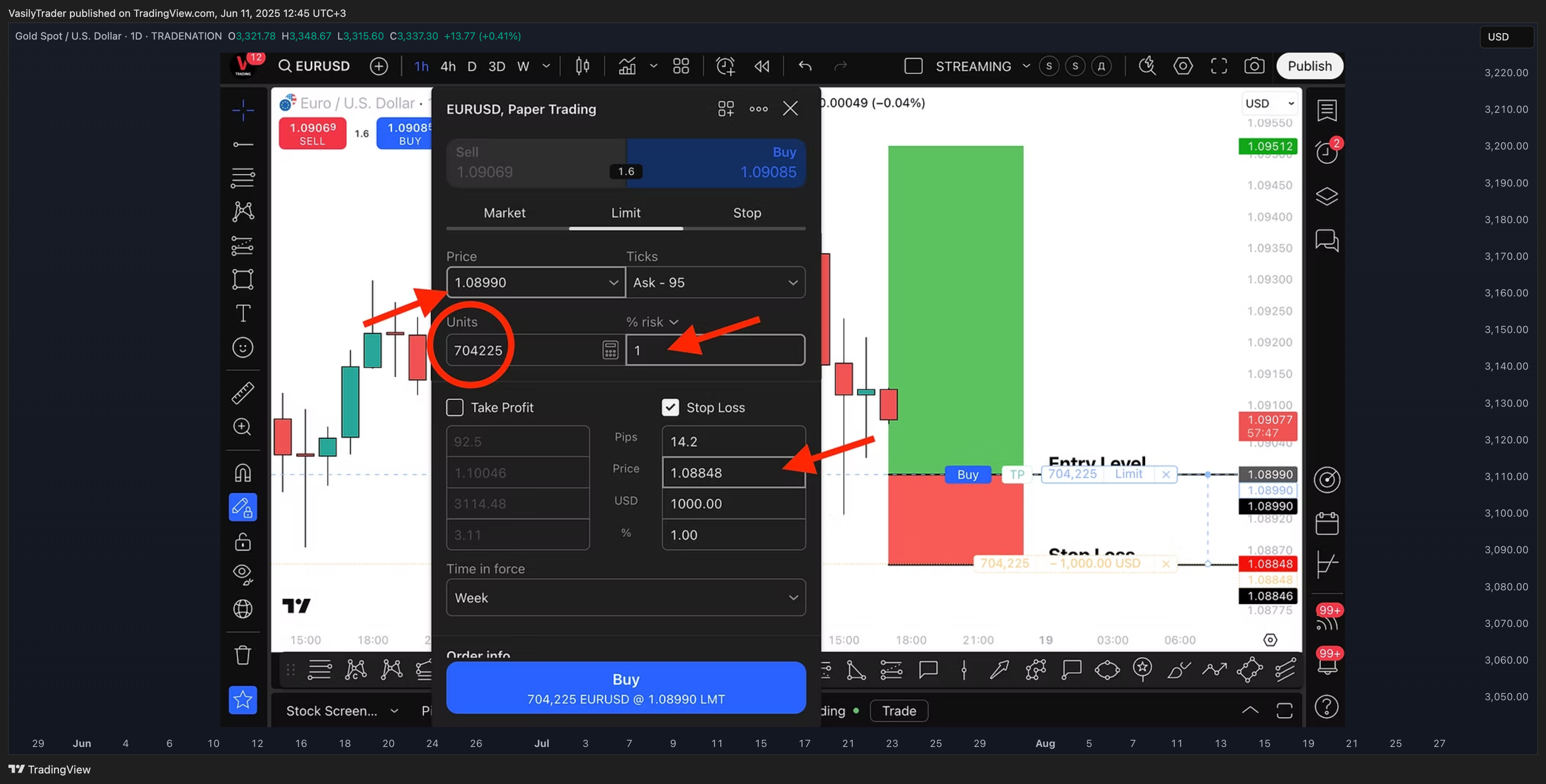
Task: Select the Sell 1.09069 side
Action: click(x=537, y=163)
